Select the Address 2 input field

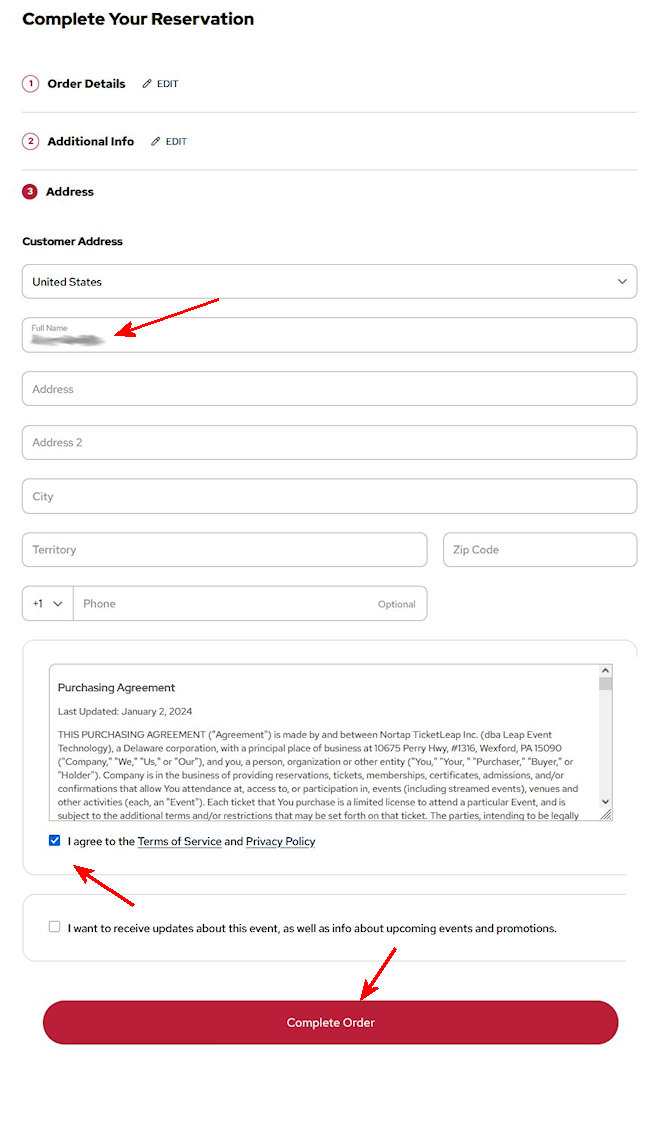tap(329, 443)
